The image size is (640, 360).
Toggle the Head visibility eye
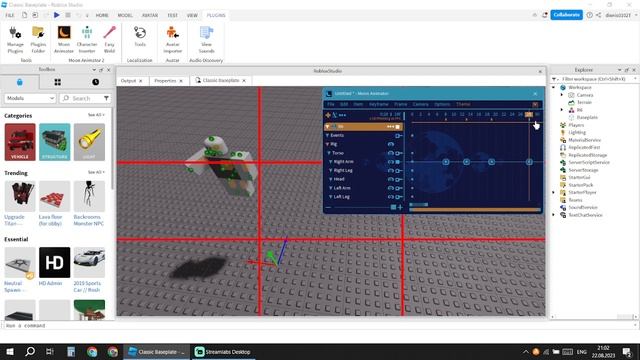pyautogui.click(x=391, y=179)
